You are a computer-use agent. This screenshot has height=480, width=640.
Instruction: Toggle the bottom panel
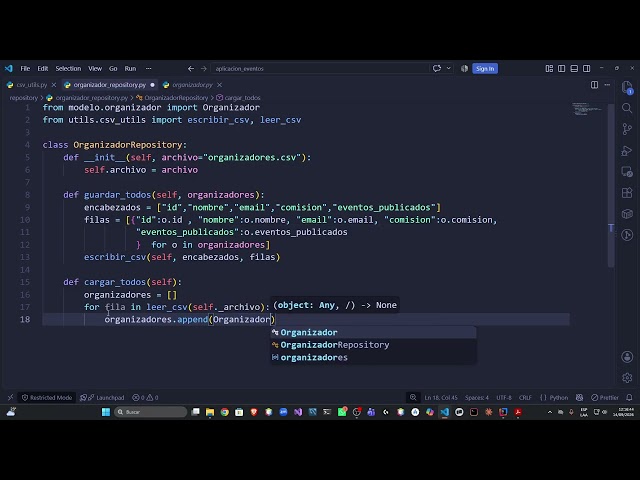click(574, 69)
